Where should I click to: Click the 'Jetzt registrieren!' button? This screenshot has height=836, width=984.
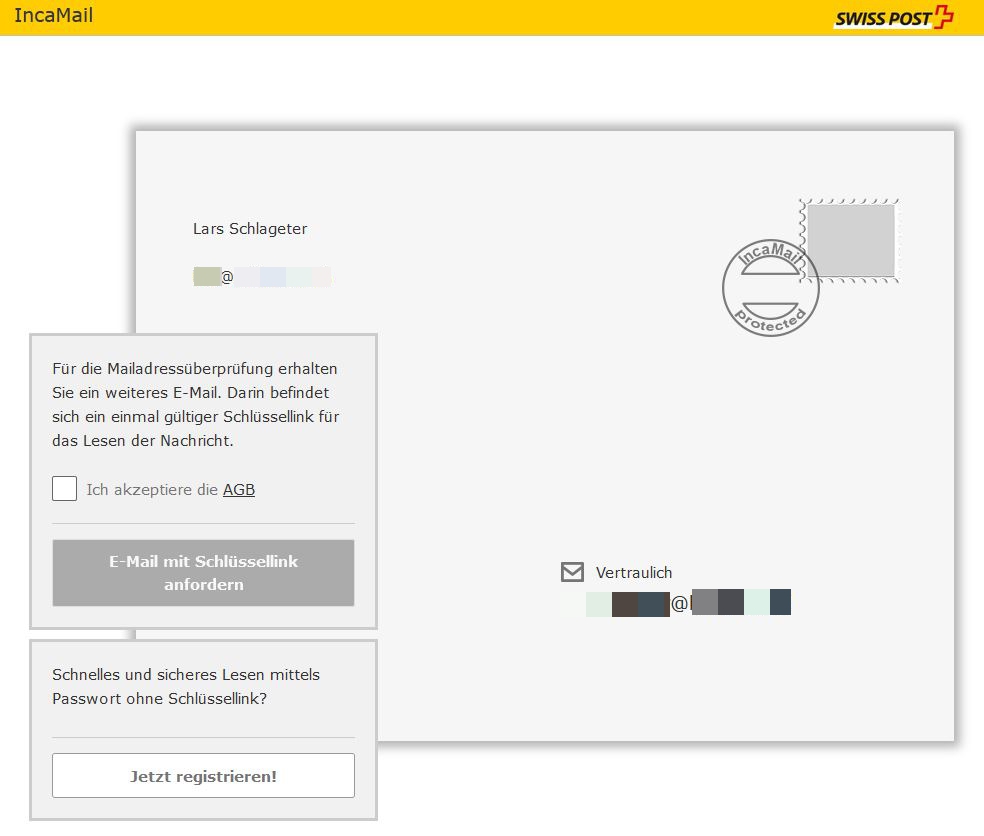tap(203, 776)
